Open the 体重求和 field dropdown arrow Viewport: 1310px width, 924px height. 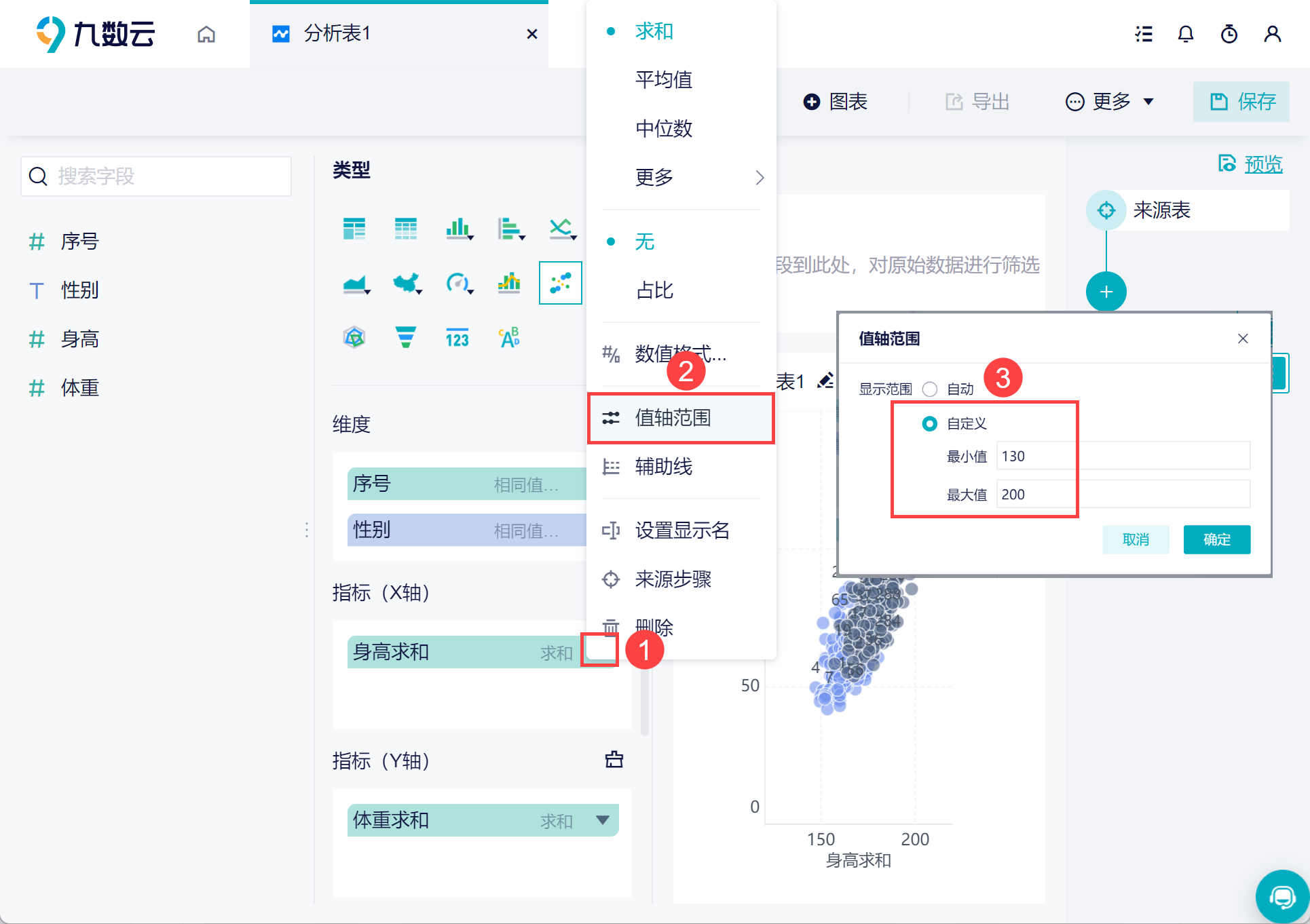click(602, 820)
